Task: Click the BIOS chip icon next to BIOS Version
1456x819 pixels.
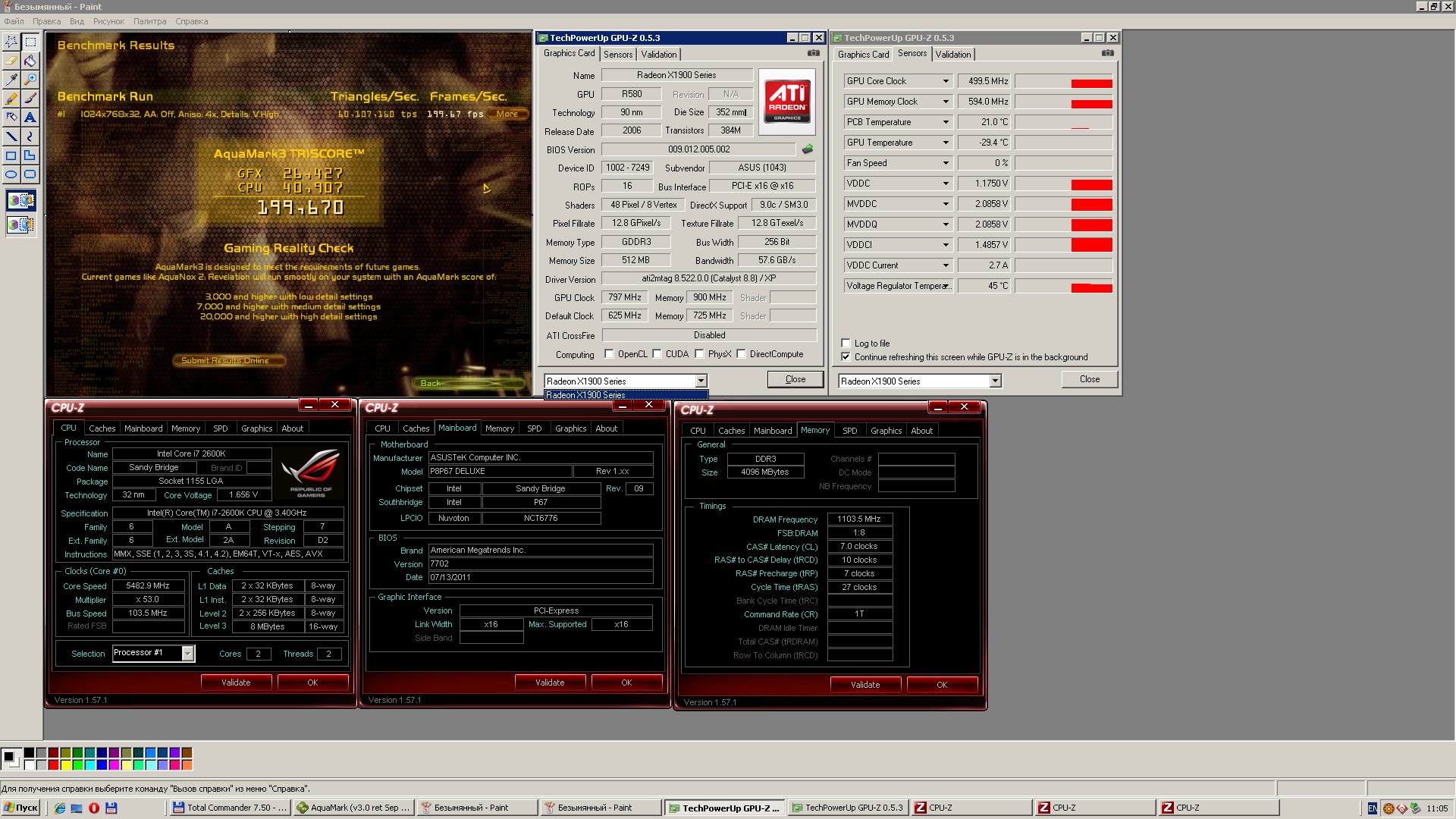Action: point(808,149)
